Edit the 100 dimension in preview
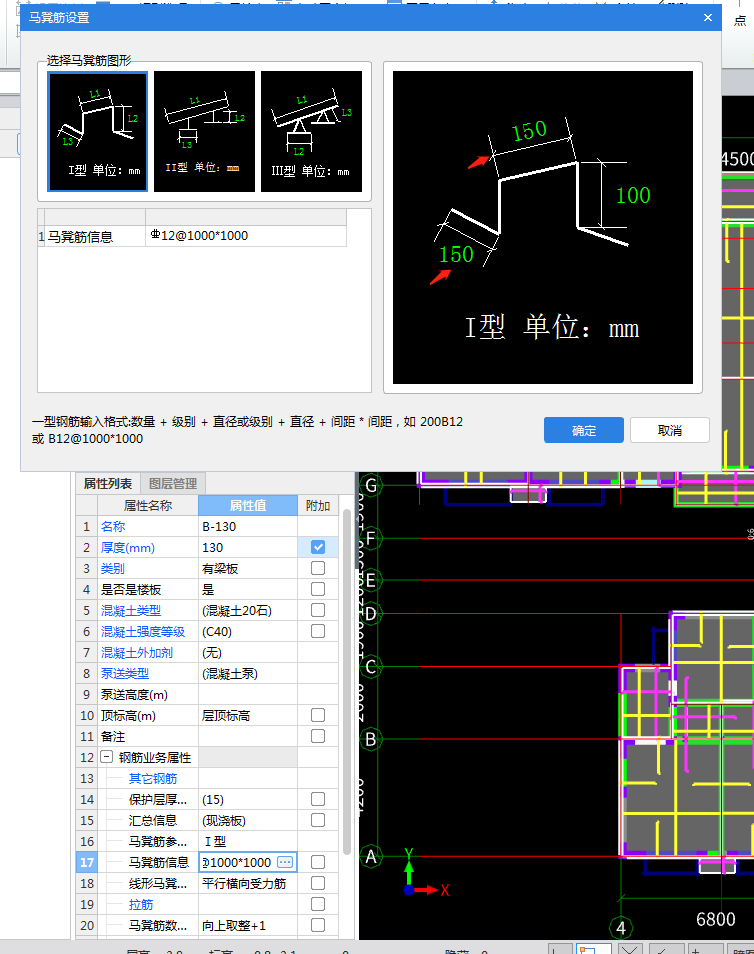 click(633, 195)
